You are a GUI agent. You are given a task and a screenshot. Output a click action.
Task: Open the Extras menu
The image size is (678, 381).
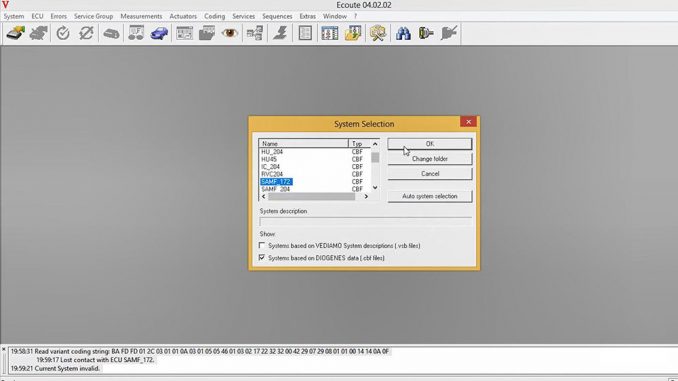click(307, 16)
